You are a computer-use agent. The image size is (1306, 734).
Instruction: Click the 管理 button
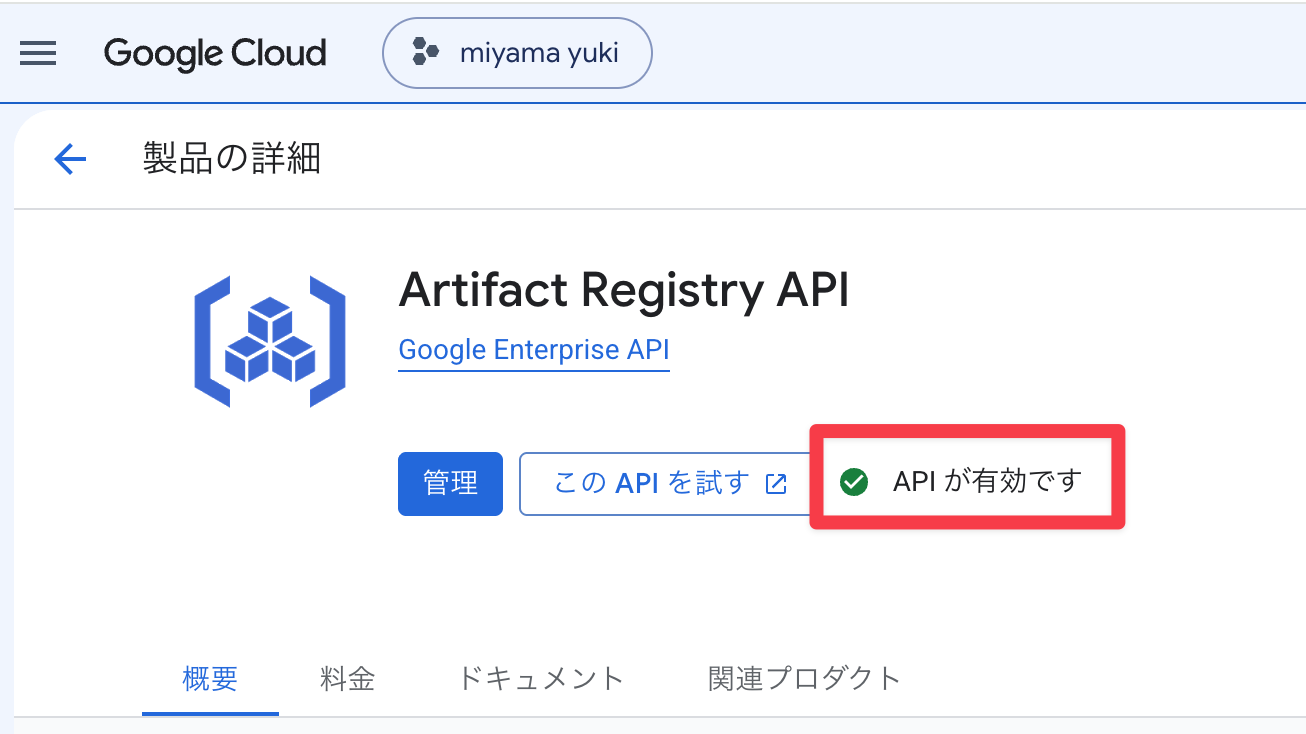tap(450, 484)
